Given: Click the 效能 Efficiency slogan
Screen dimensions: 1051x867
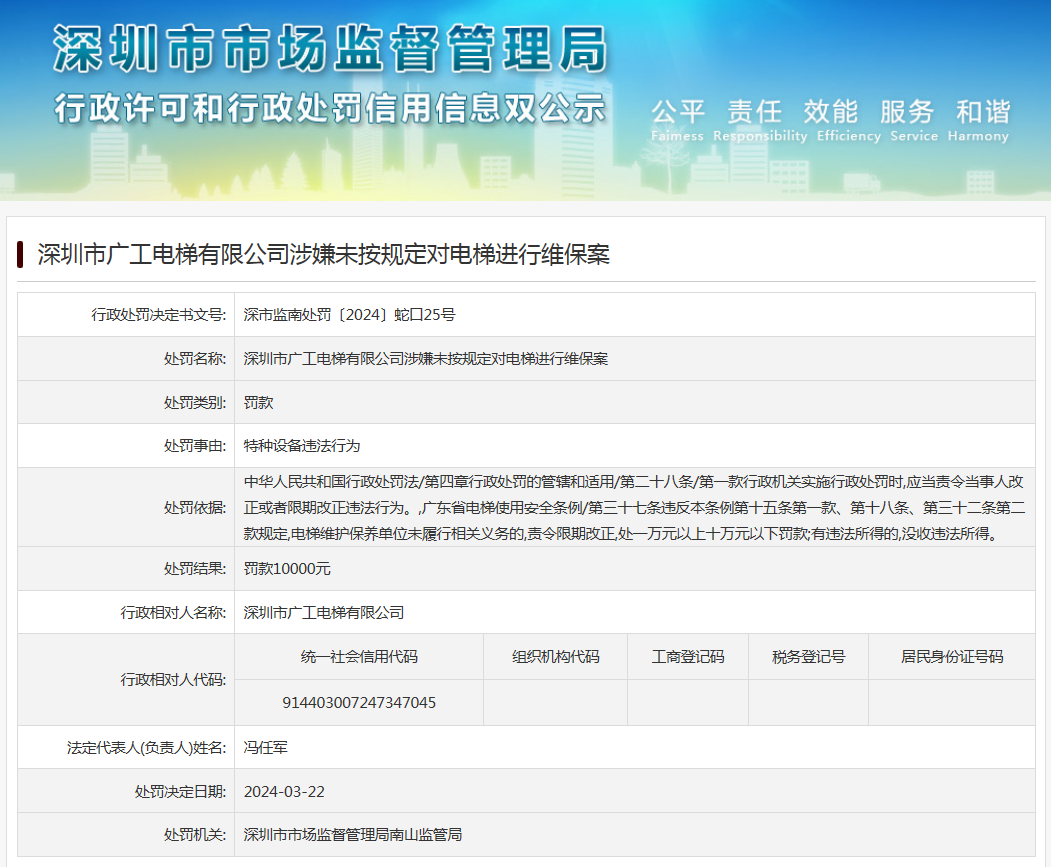Looking at the screenshot, I should click(849, 120).
